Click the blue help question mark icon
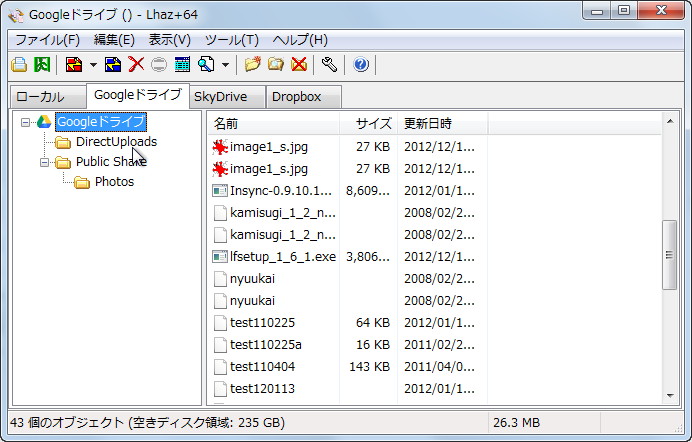This screenshot has width=692, height=442. tap(361, 64)
